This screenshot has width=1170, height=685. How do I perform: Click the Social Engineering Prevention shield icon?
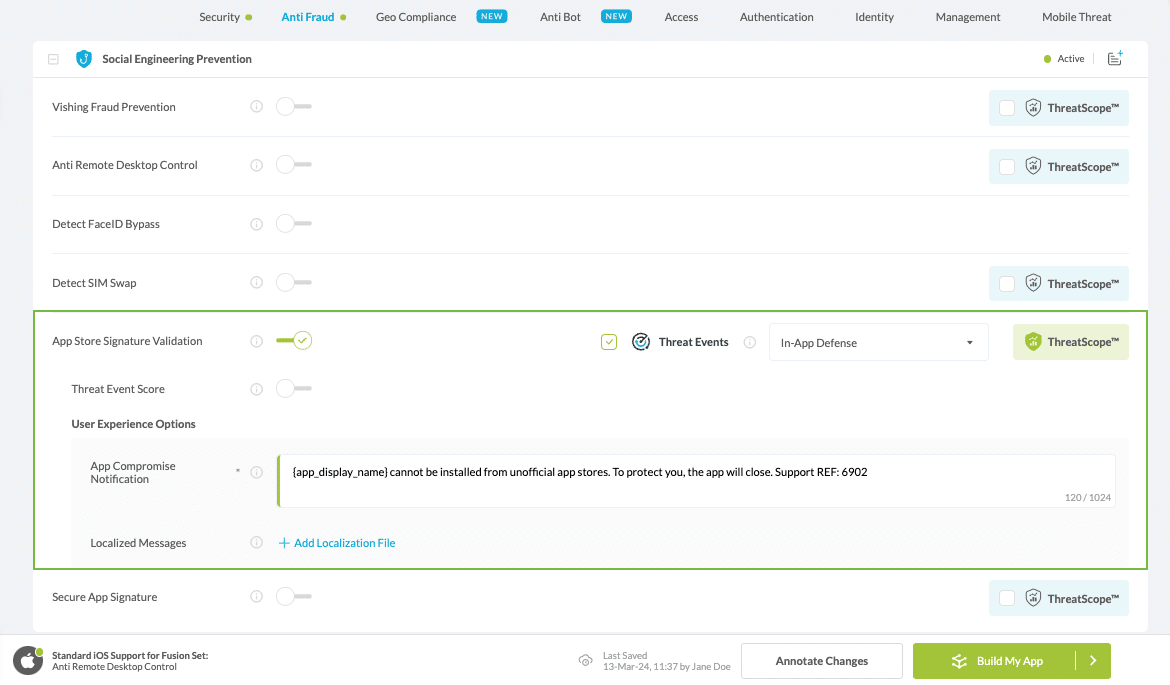tap(84, 59)
